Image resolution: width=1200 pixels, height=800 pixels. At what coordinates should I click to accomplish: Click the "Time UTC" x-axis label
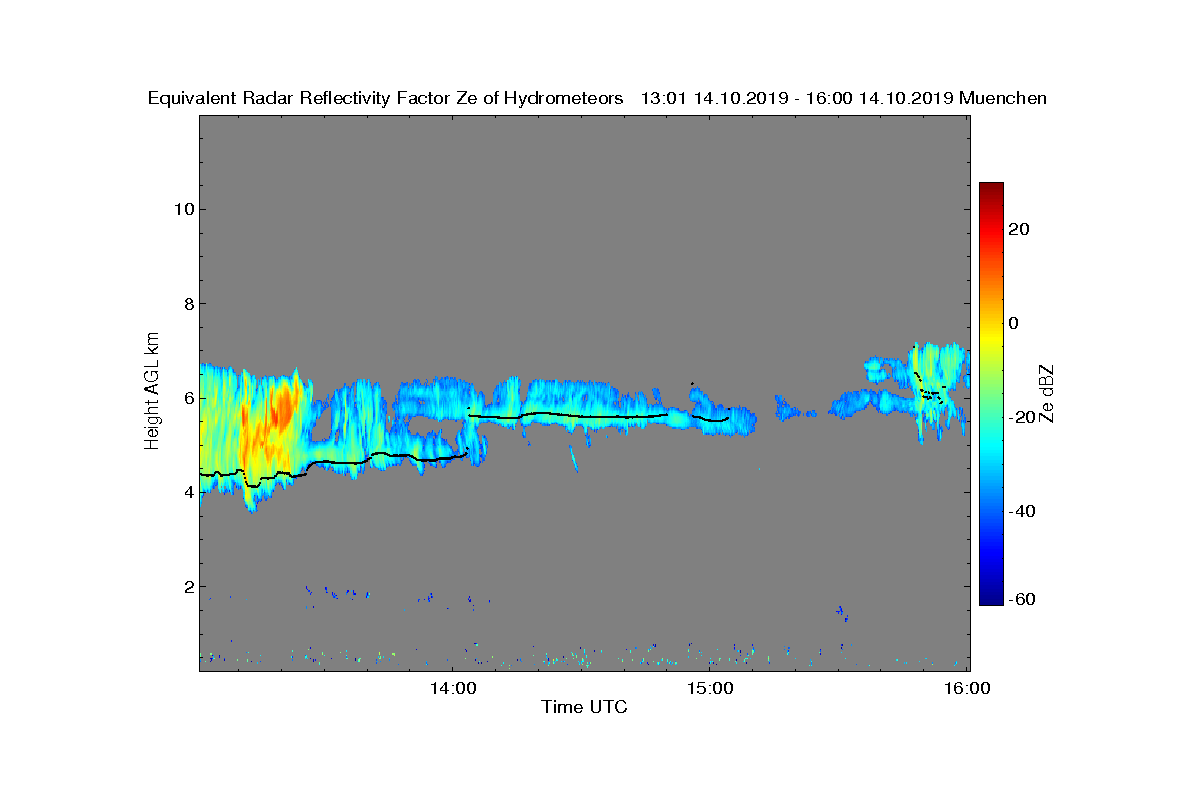pos(585,708)
